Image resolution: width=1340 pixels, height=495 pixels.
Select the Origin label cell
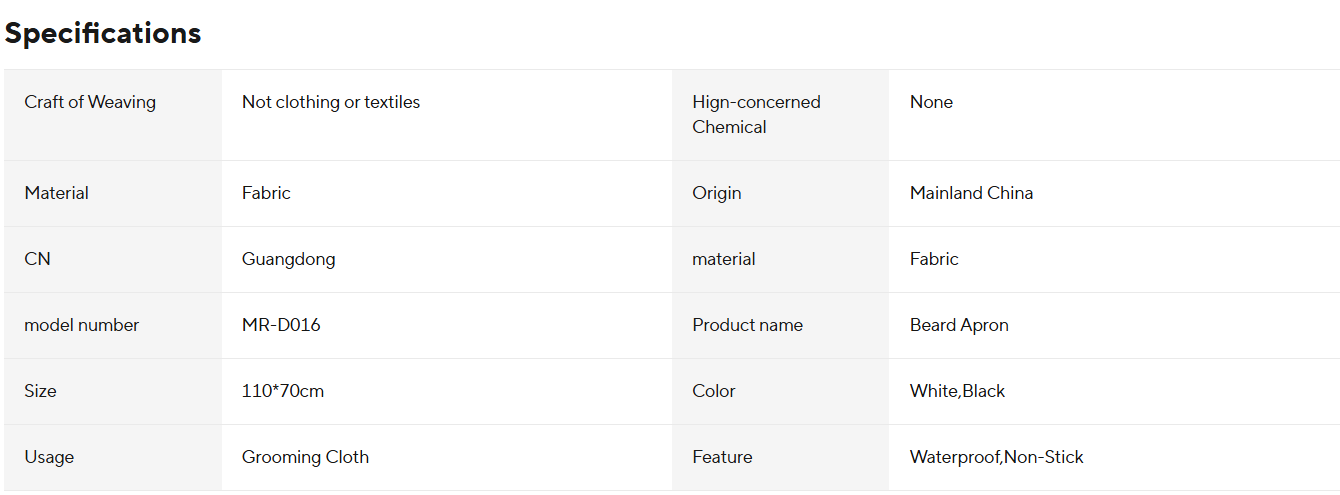pyautogui.click(x=717, y=193)
